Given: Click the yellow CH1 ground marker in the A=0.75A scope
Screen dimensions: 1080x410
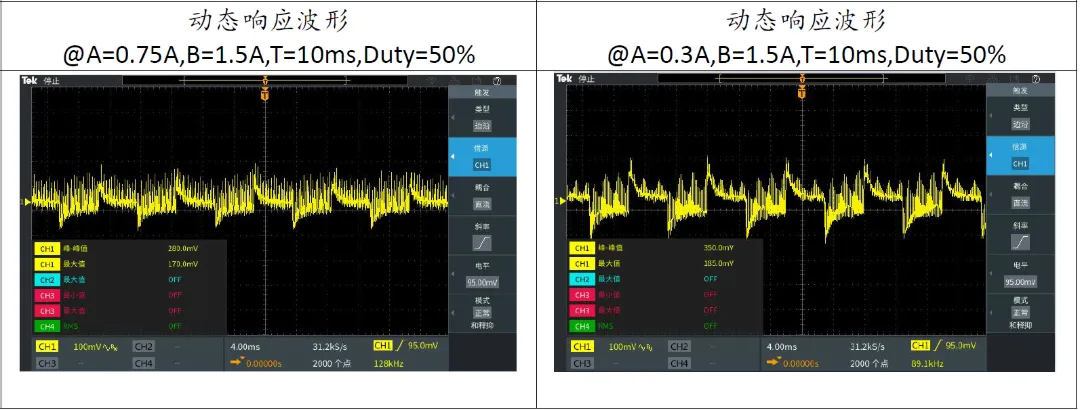Looking at the screenshot, I should coord(28,202).
